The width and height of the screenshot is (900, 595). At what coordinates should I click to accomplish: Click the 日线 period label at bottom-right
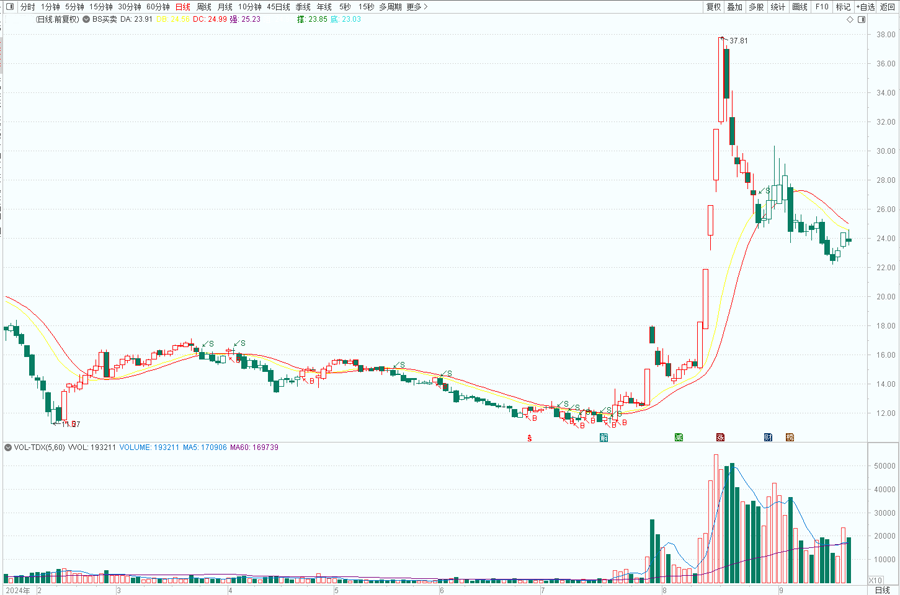click(x=880, y=590)
